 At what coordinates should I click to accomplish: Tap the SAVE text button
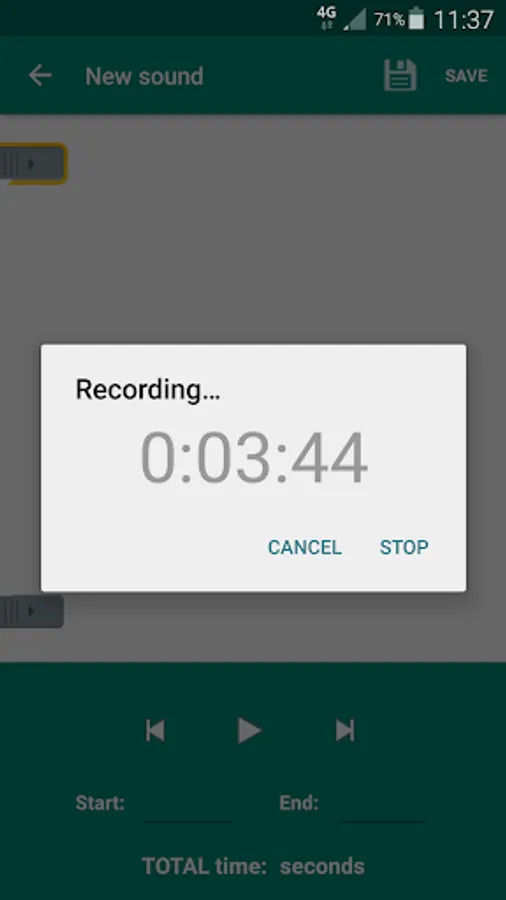click(x=466, y=76)
